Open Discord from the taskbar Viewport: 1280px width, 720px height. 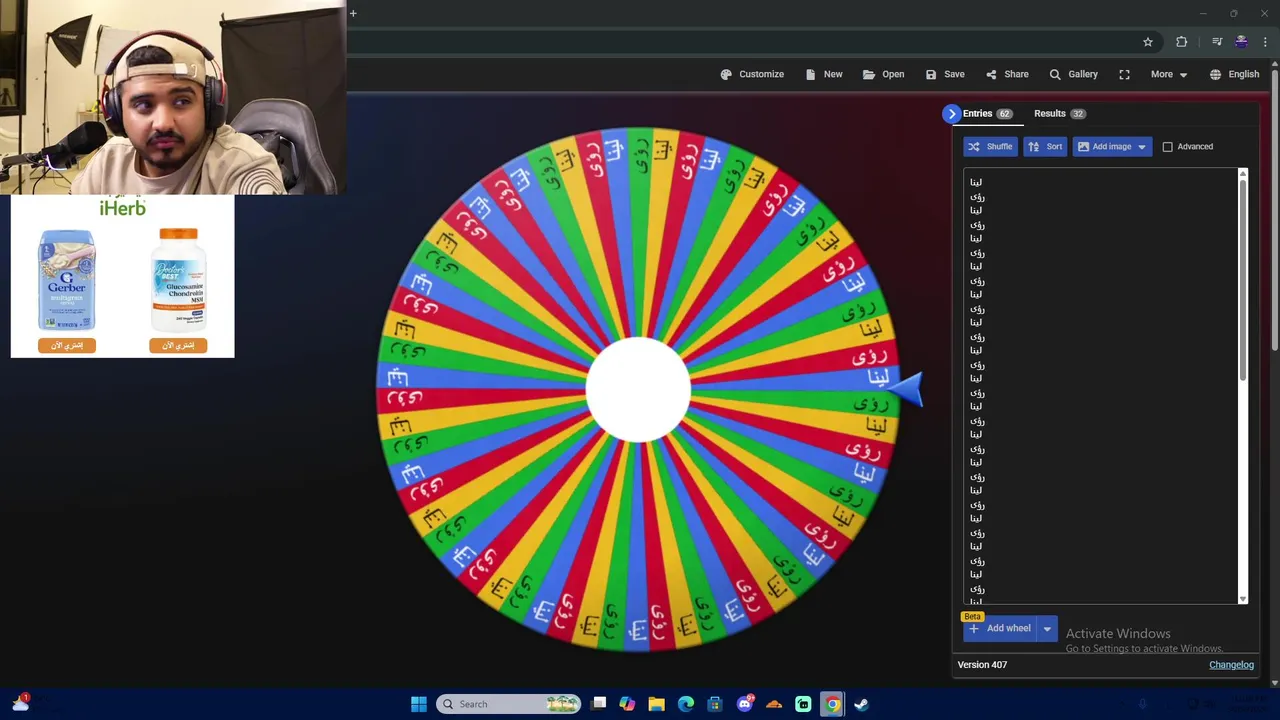[745, 704]
